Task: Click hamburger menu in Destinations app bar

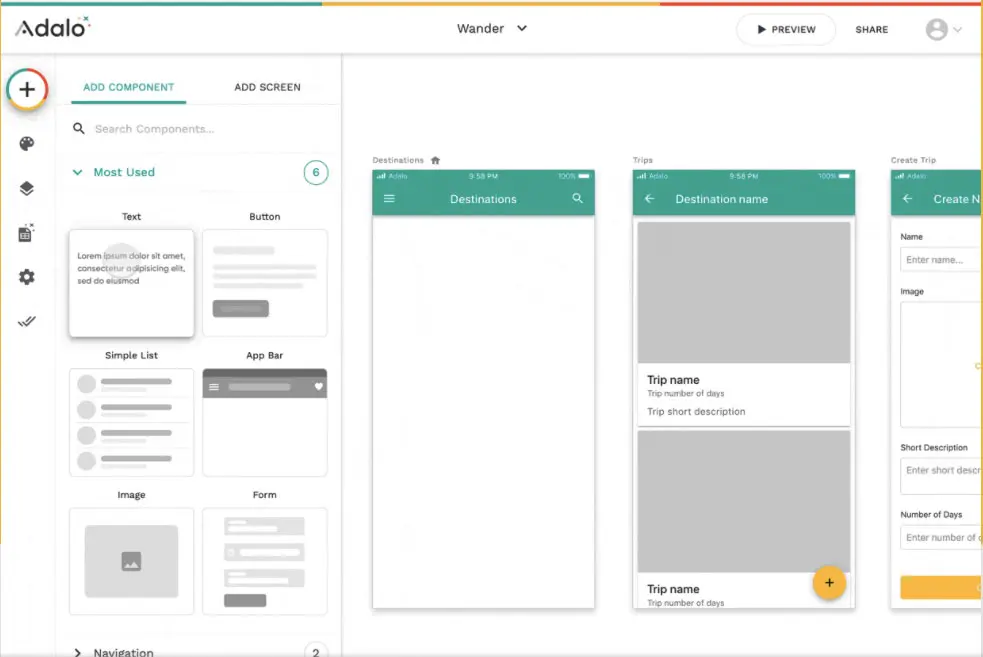Action: tap(389, 199)
